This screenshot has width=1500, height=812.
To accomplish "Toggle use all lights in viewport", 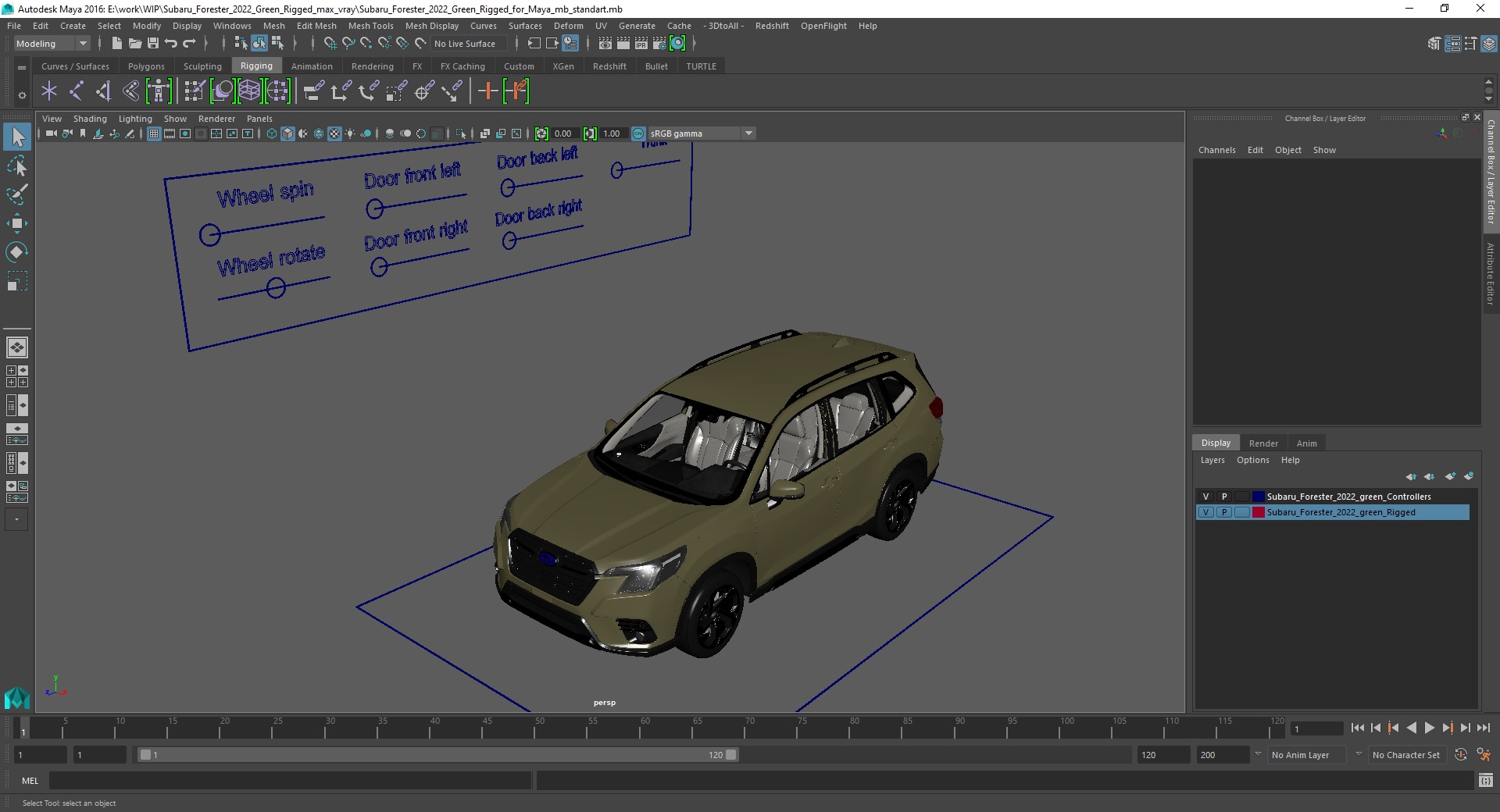I will coord(350,134).
